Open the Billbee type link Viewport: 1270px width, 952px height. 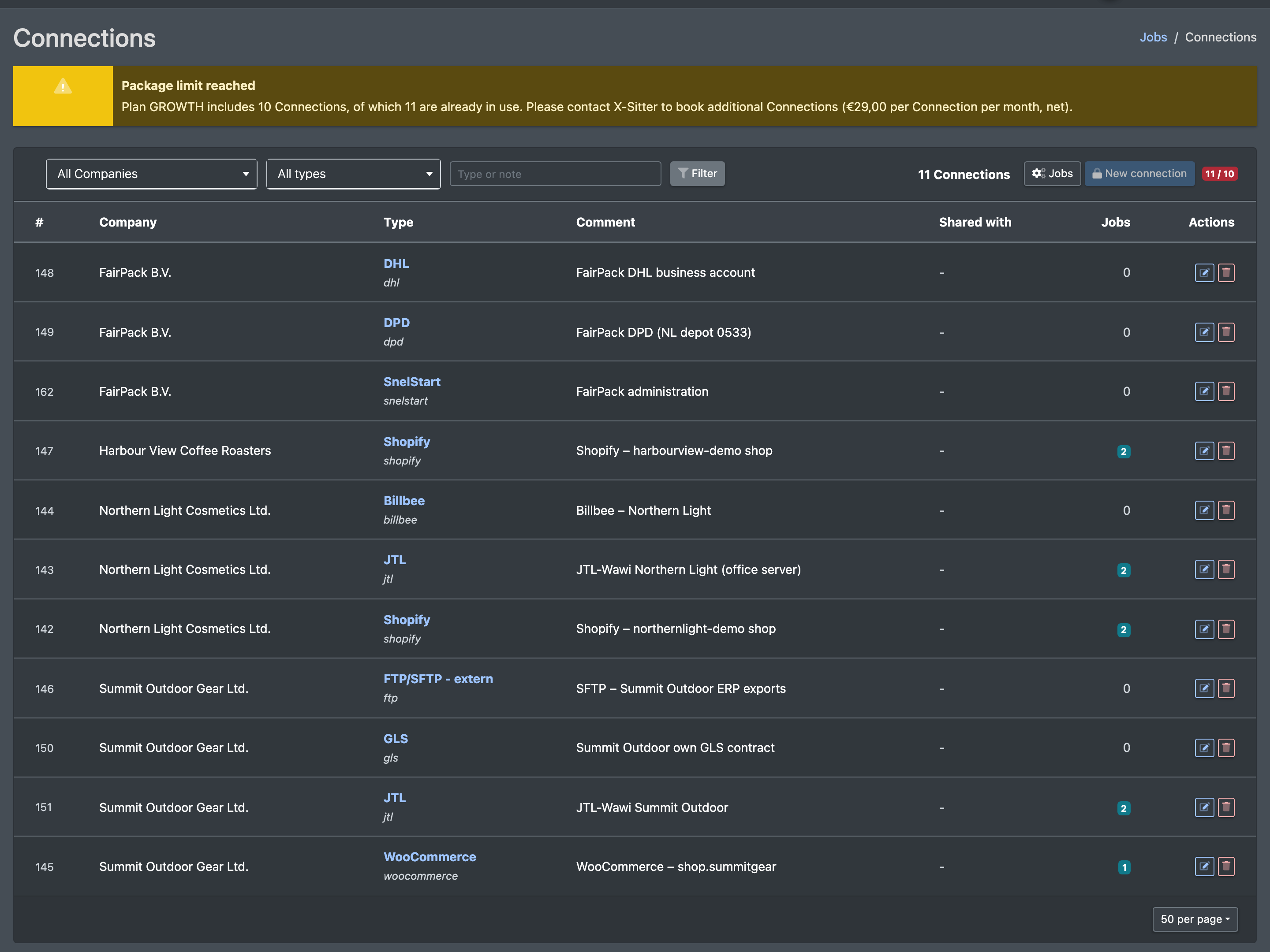pyautogui.click(x=403, y=500)
